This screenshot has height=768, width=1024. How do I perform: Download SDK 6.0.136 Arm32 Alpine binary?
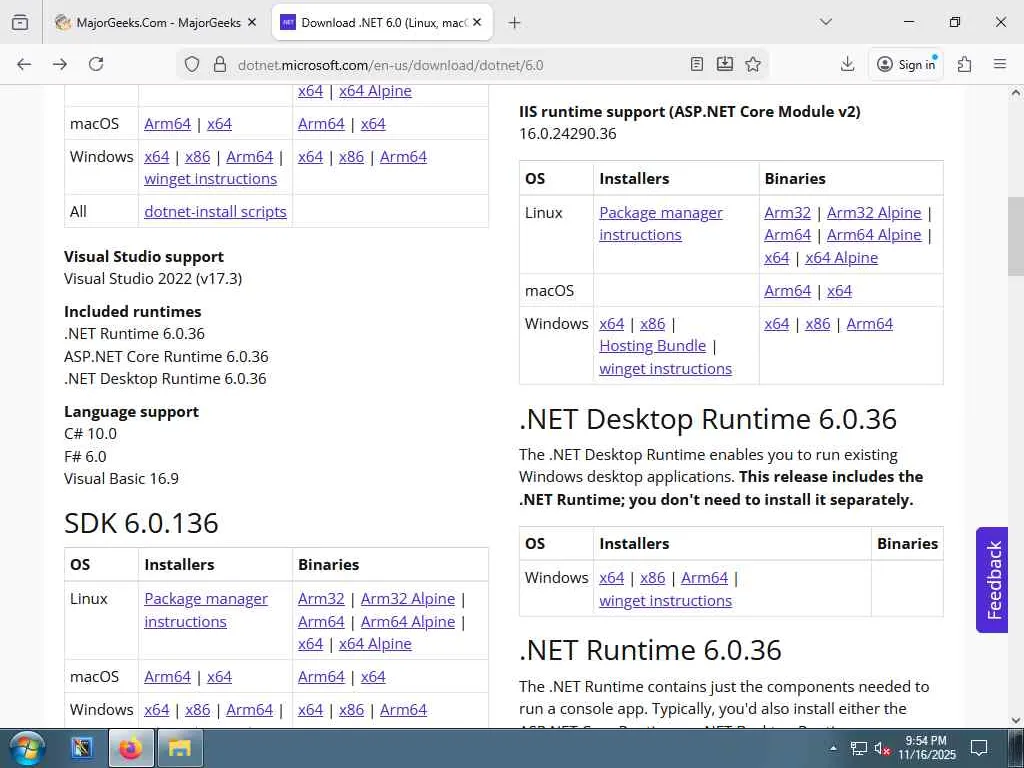(408, 599)
